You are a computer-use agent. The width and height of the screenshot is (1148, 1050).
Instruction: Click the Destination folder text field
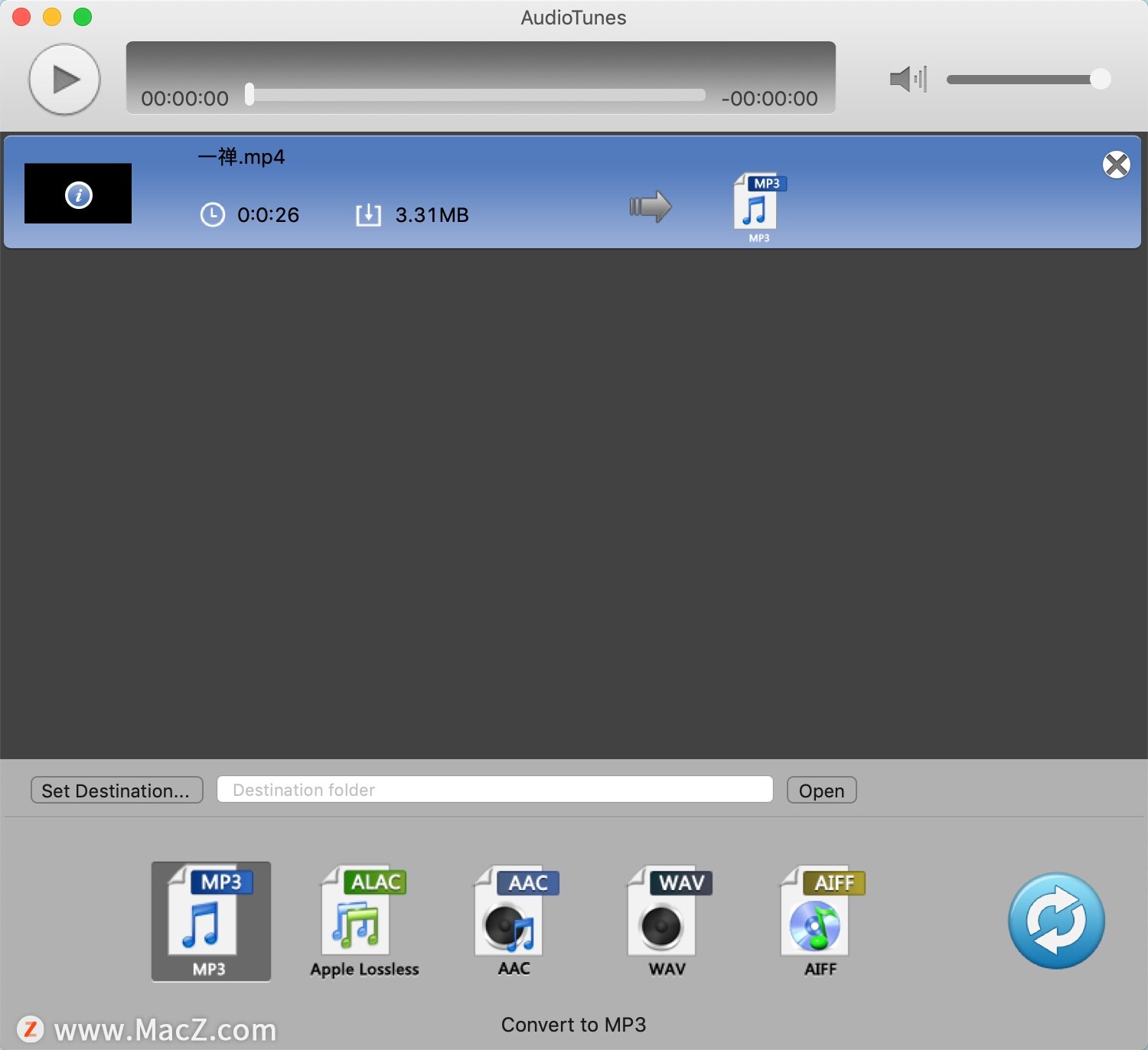click(494, 790)
